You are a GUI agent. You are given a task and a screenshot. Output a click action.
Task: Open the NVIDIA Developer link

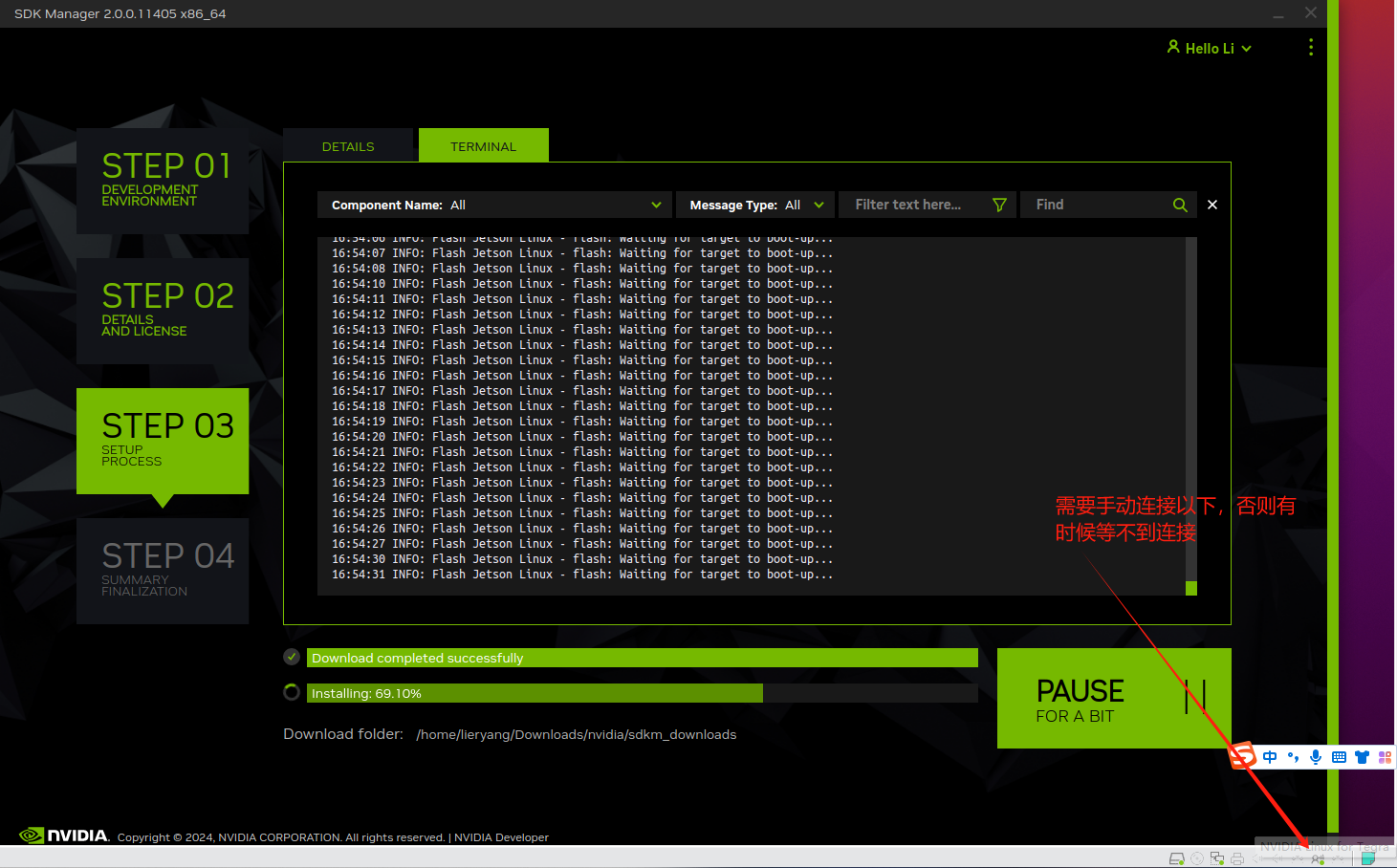501,837
